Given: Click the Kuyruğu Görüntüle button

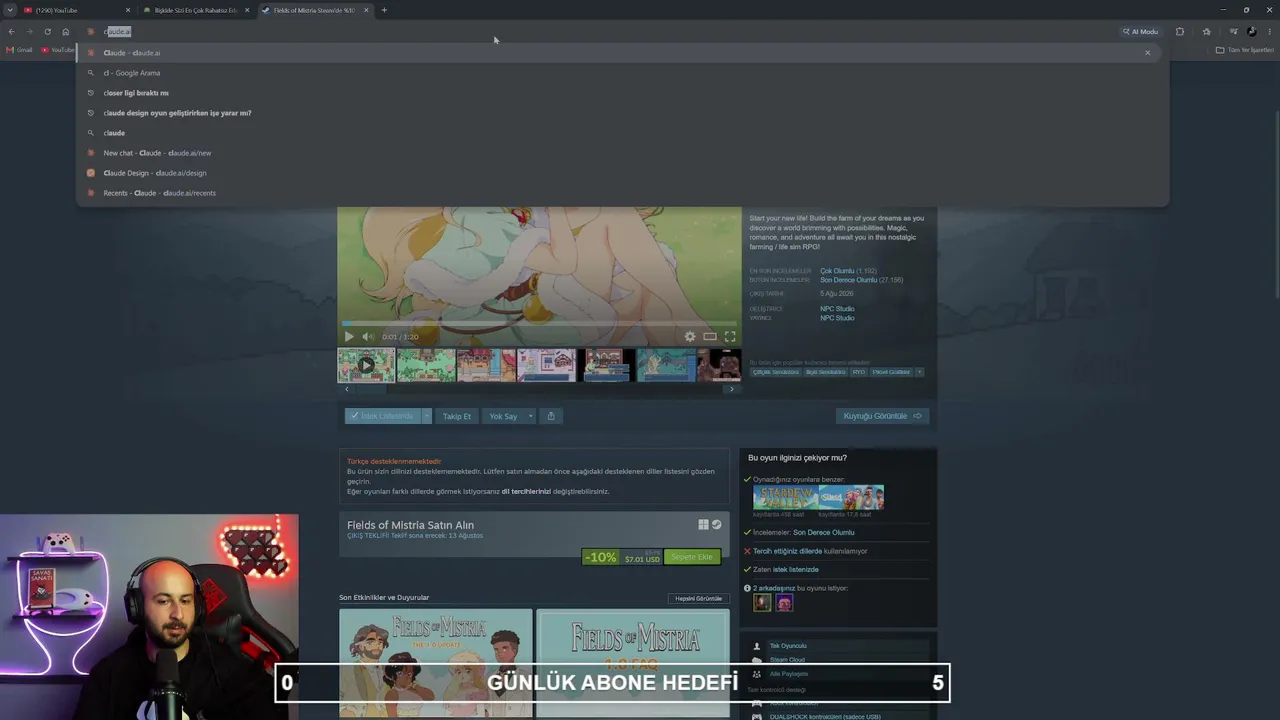Looking at the screenshot, I should pos(883,416).
